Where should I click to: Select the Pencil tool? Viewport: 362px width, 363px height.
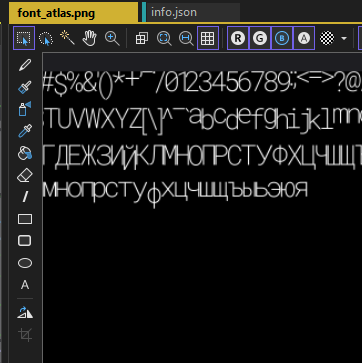25,65
